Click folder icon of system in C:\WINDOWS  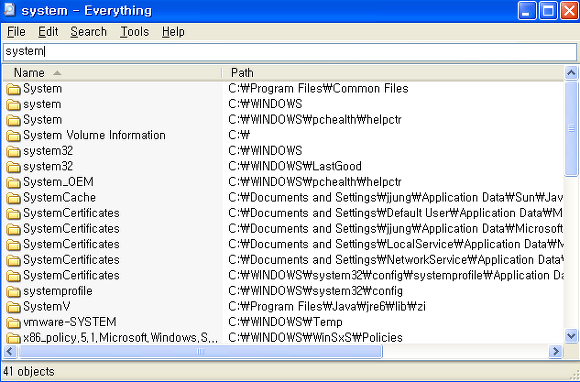(13, 104)
